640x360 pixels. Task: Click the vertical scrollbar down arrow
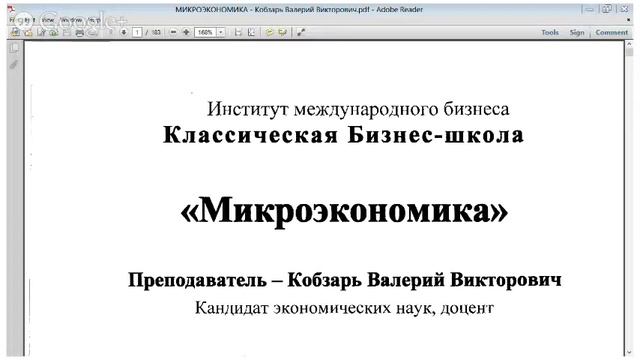coord(629,352)
